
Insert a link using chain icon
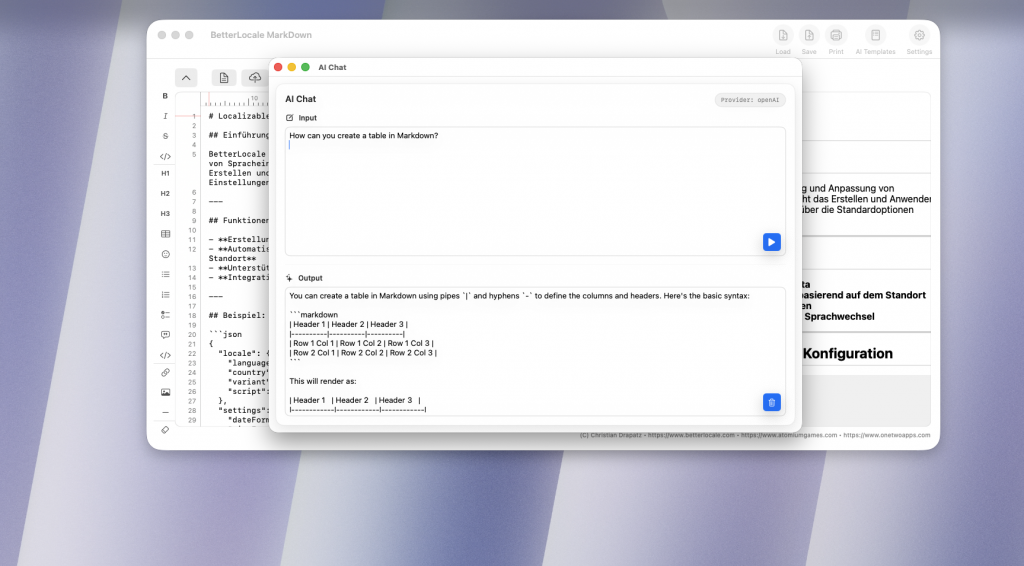165,372
